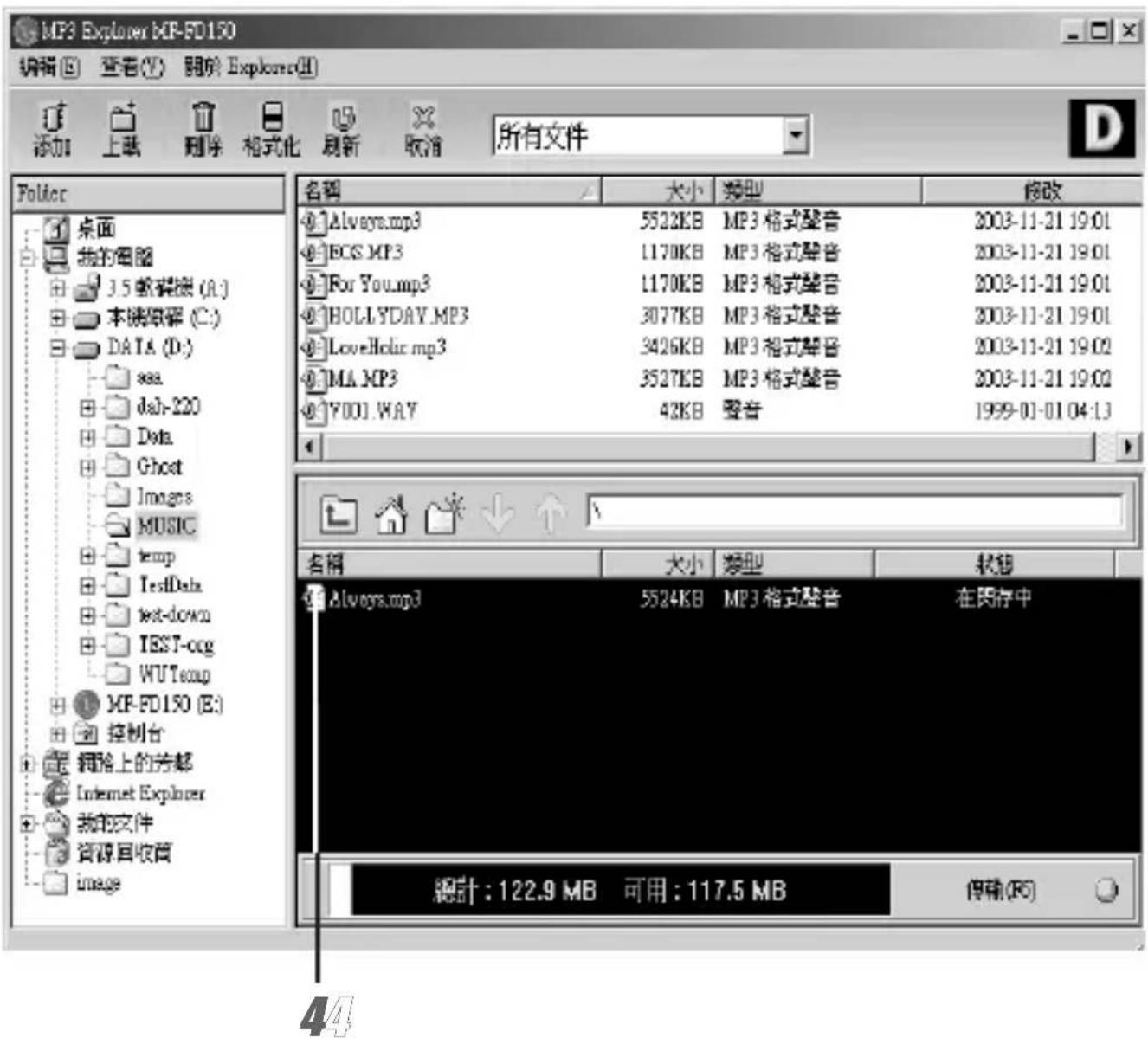Viewport: 1148px width, 1044px height.
Task: Click the upload arrow icon in device pane
Action: pos(551,514)
